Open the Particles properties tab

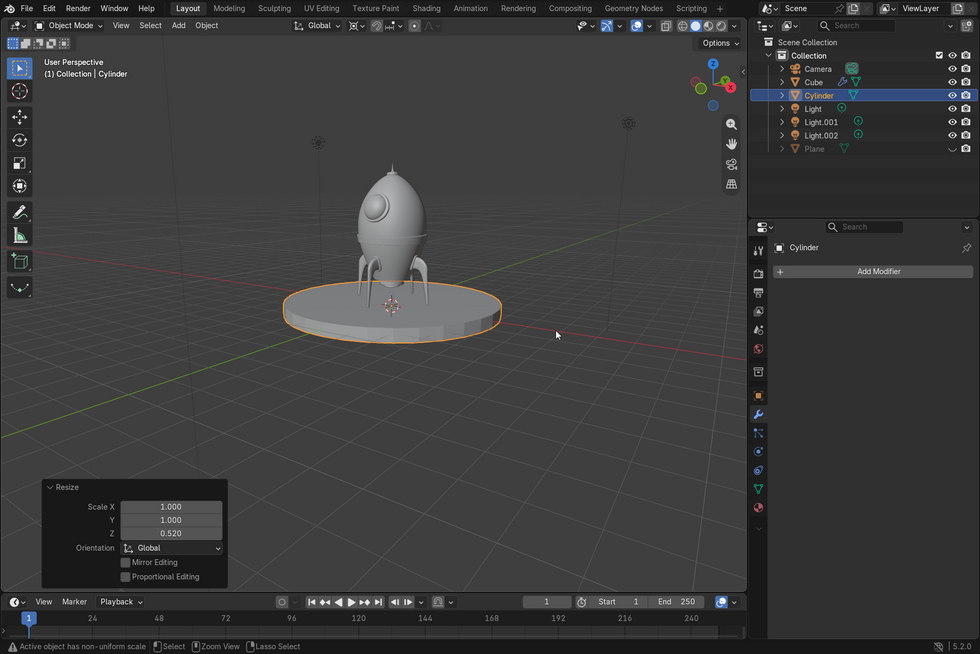(x=758, y=433)
